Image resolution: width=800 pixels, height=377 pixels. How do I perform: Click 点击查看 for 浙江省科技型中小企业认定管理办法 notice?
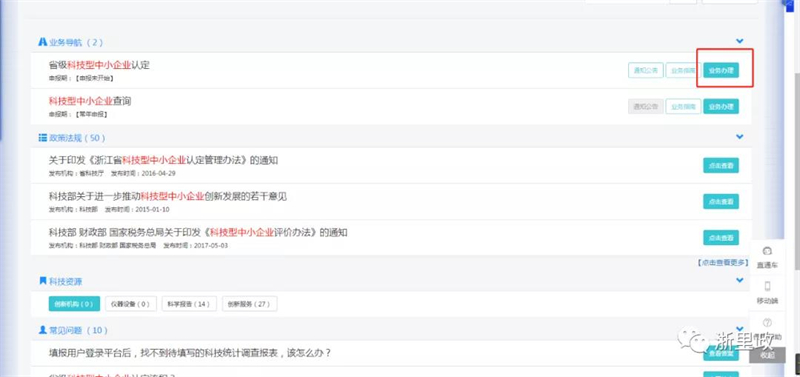click(x=721, y=165)
